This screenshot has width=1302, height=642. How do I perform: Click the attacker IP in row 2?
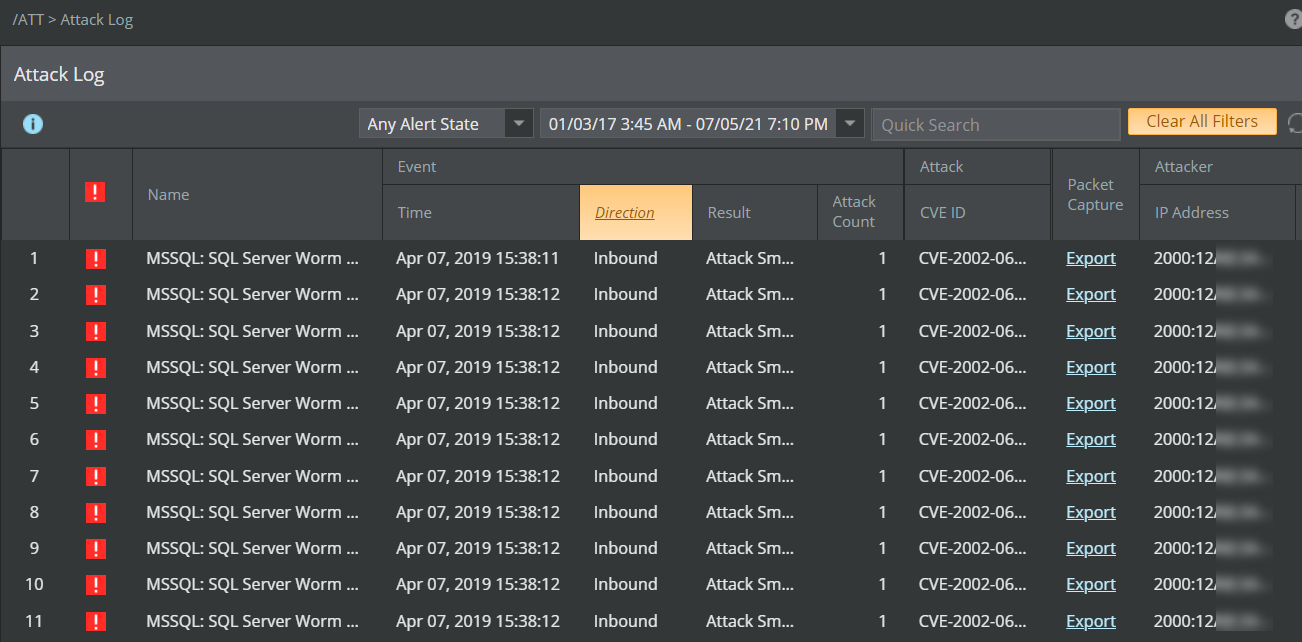point(1213,294)
